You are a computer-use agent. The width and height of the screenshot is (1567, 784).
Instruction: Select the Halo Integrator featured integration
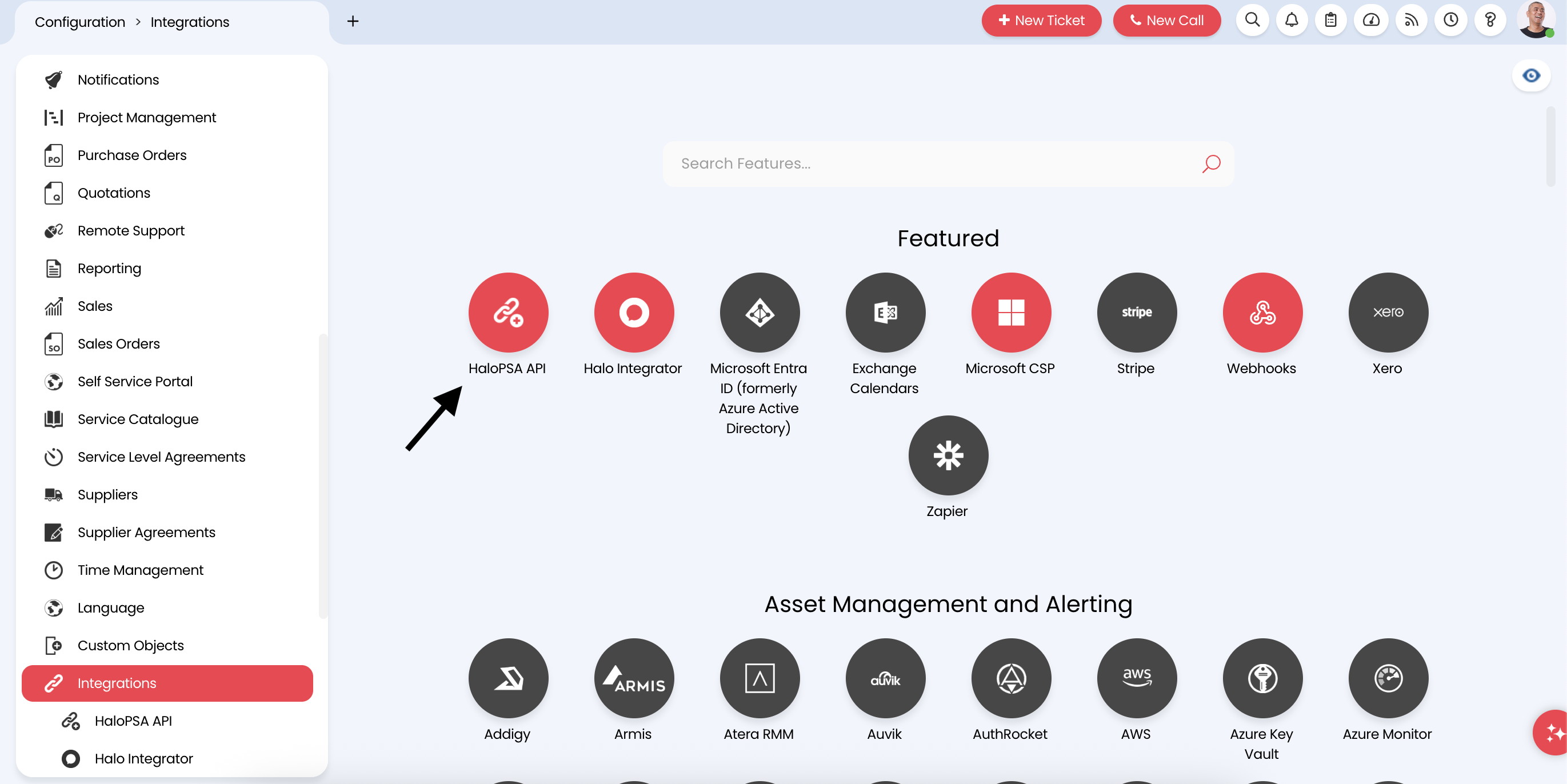pyautogui.click(x=634, y=313)
